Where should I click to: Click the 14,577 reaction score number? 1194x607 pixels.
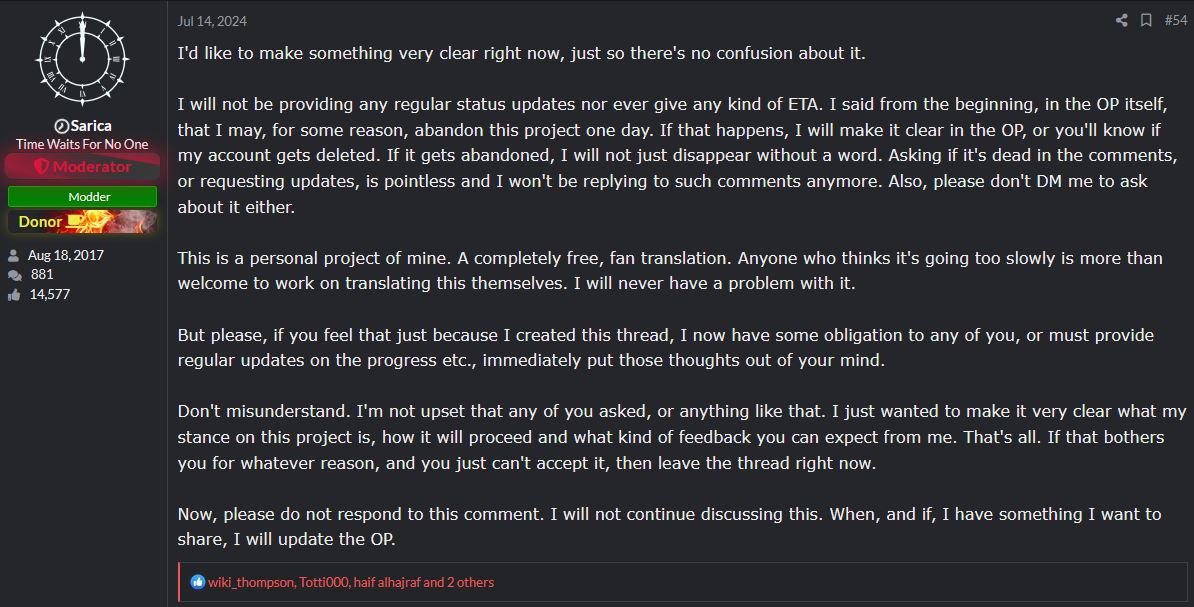49,294
